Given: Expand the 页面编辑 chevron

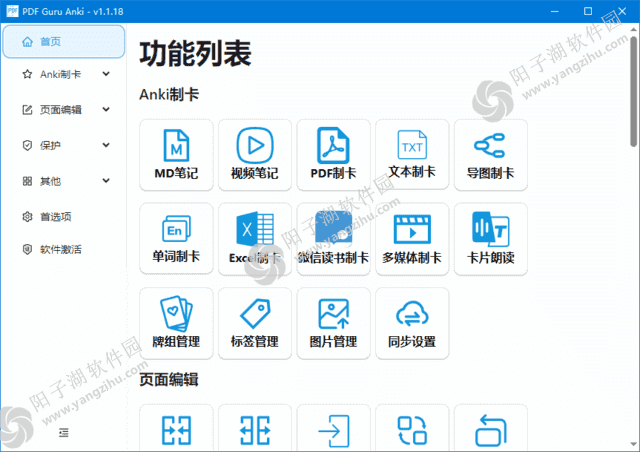Looking at the screenshot, I should [x=106, y=109].
